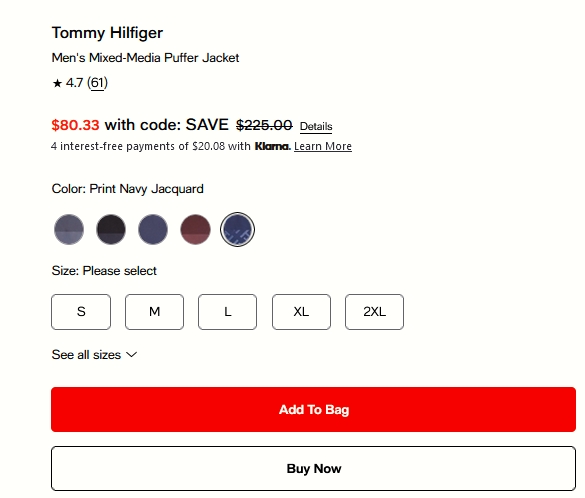
Task: Click the Buy Now button
Action: [x=313, y=469]
